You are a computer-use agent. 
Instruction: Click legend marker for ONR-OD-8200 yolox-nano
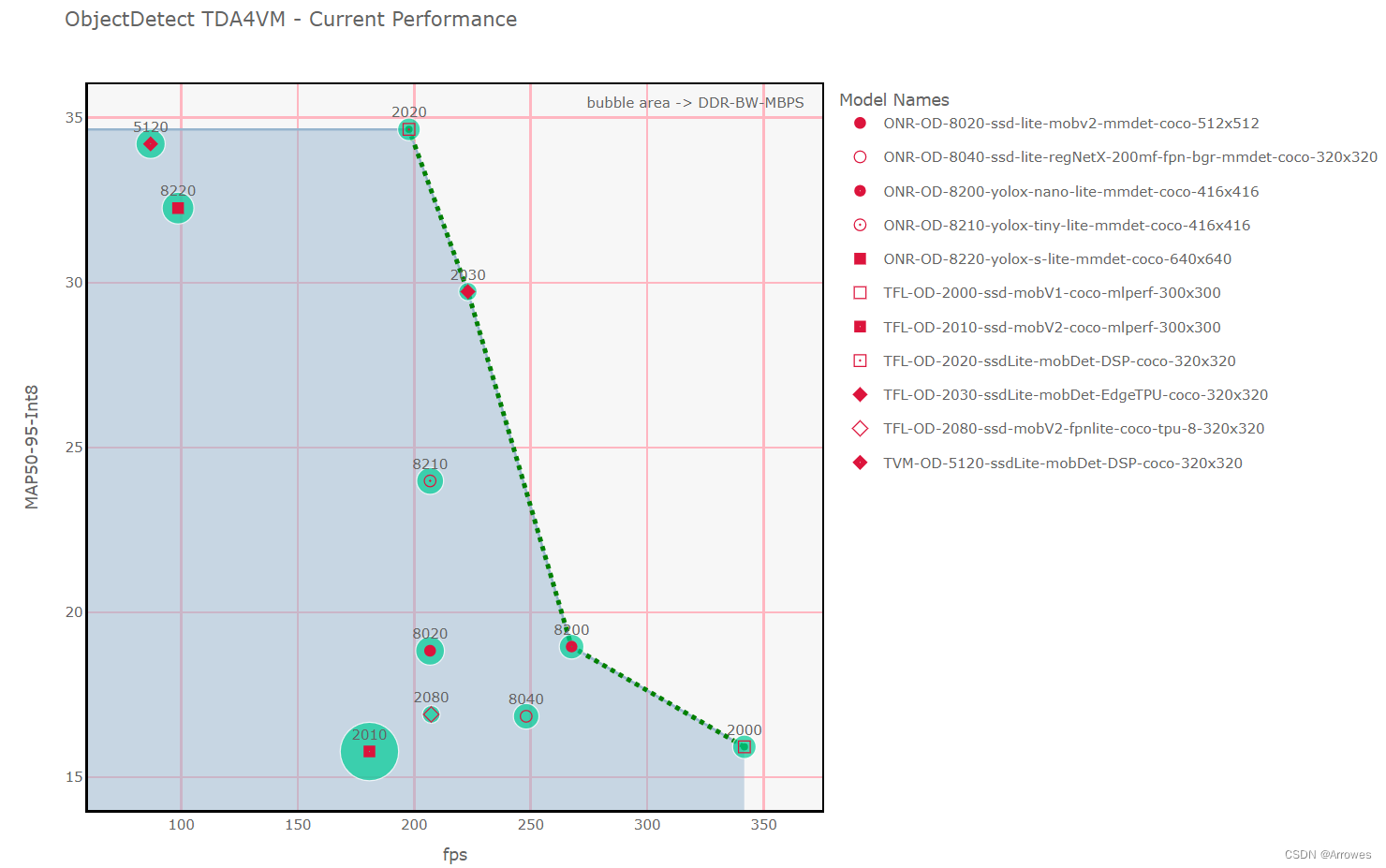(860, 191)
